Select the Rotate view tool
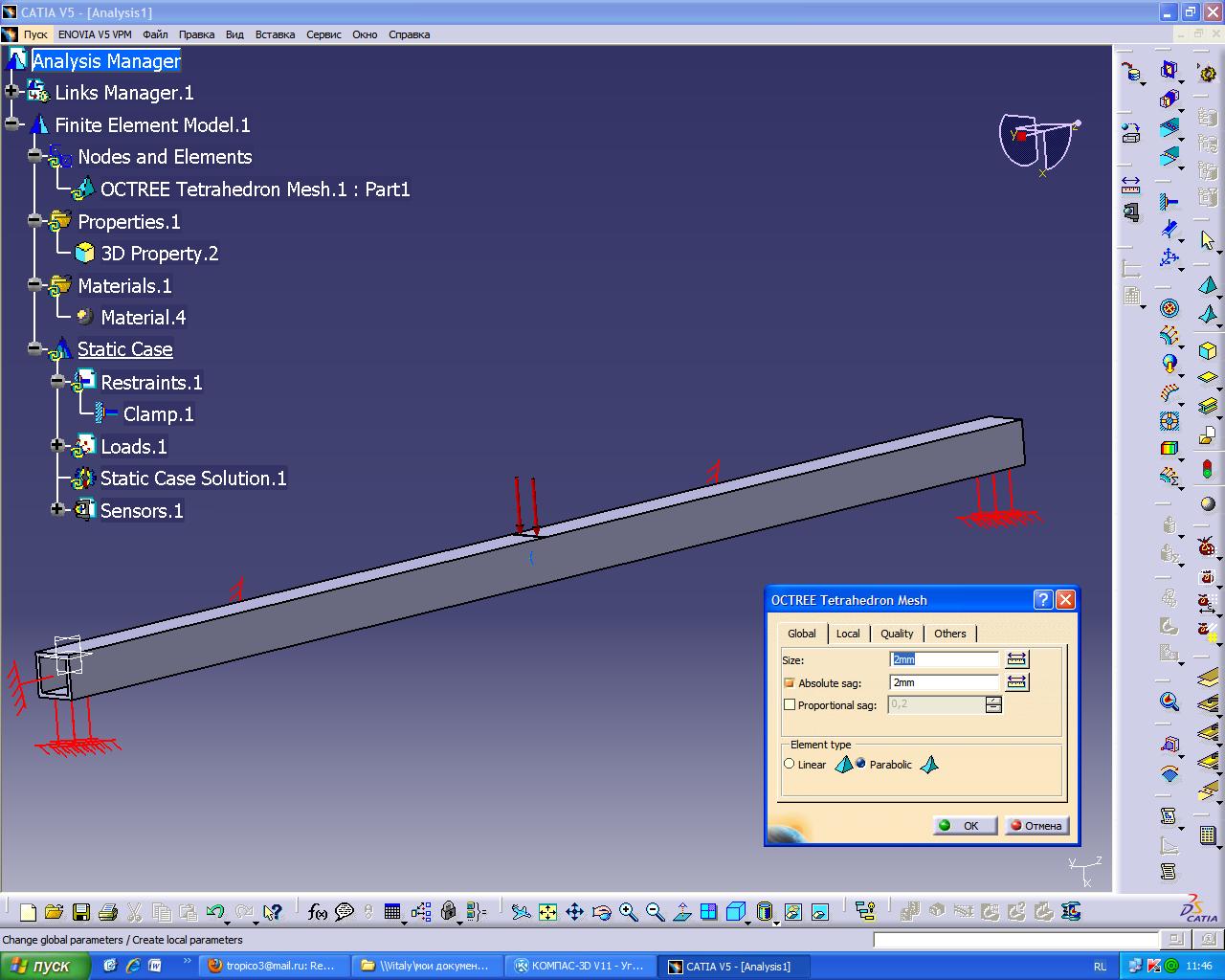 601,912
